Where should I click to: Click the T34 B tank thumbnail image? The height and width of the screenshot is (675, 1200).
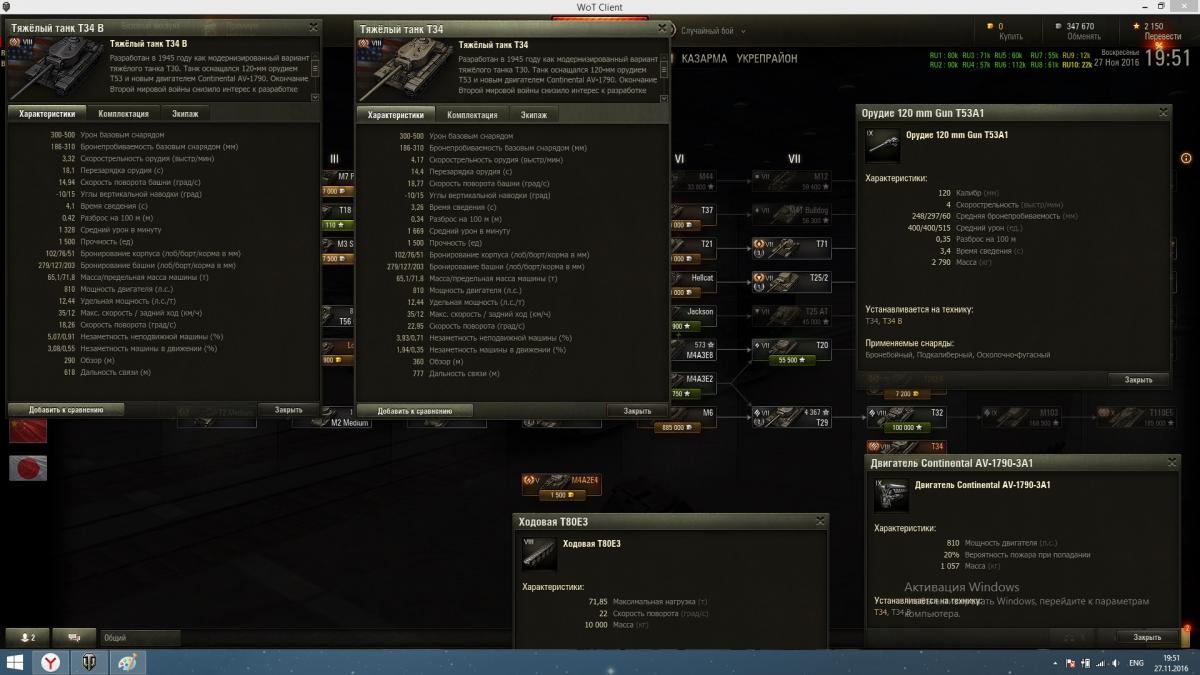[x=55, y=68]
